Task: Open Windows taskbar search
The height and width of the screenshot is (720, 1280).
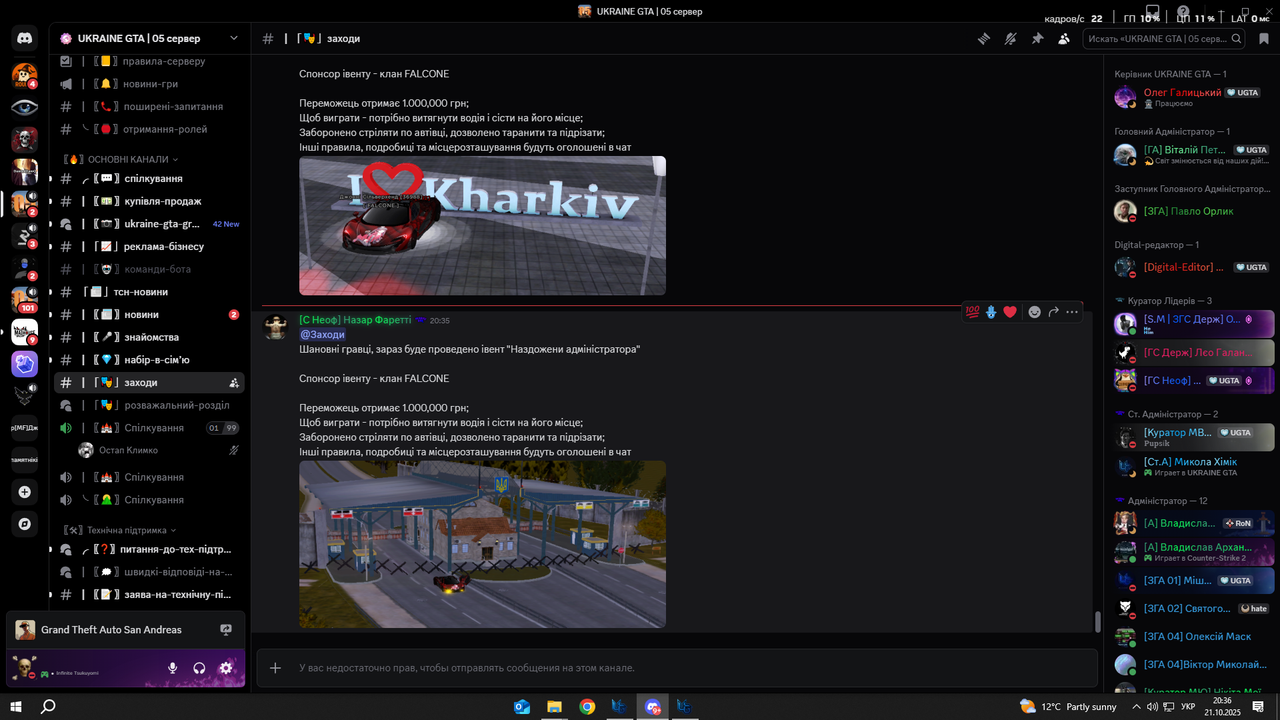Action: tap(48, 706)
